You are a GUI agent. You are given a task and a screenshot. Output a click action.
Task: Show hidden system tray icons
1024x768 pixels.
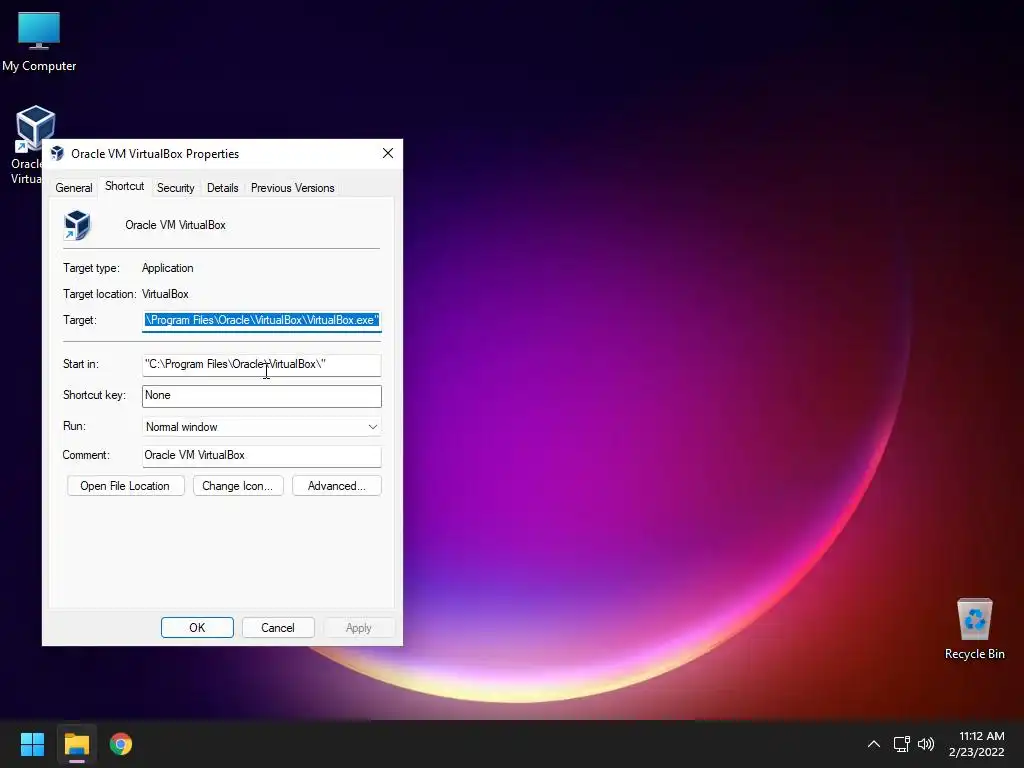(x=874, y=744)
